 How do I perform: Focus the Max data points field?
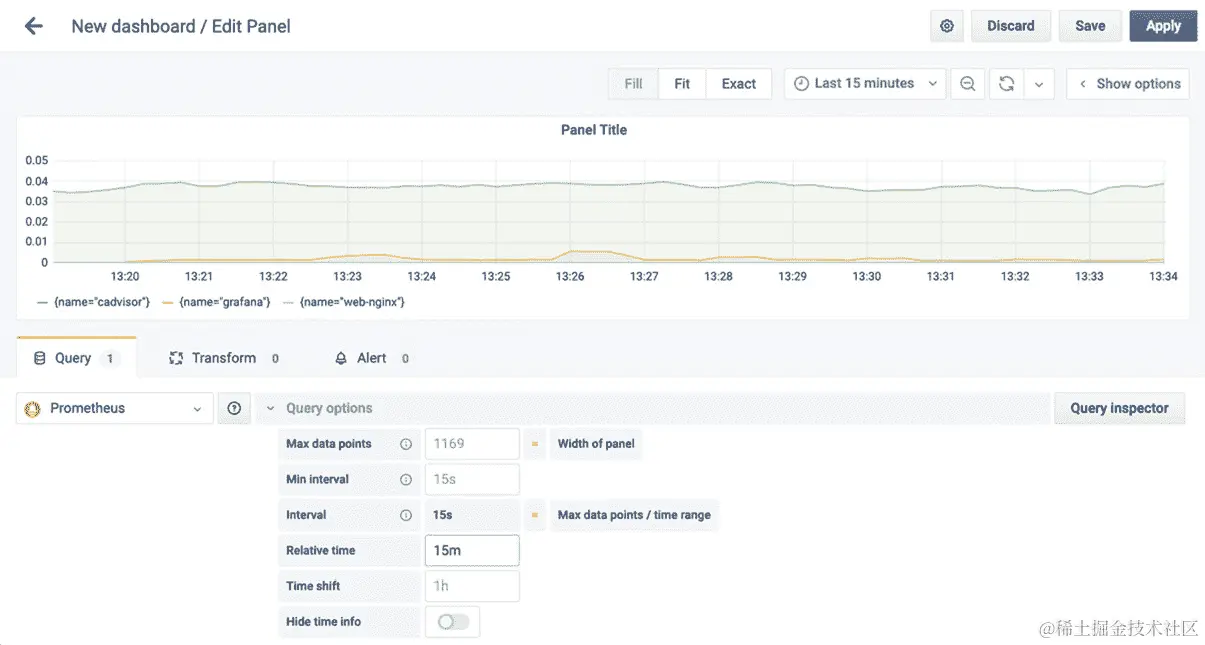coord(472,444)
